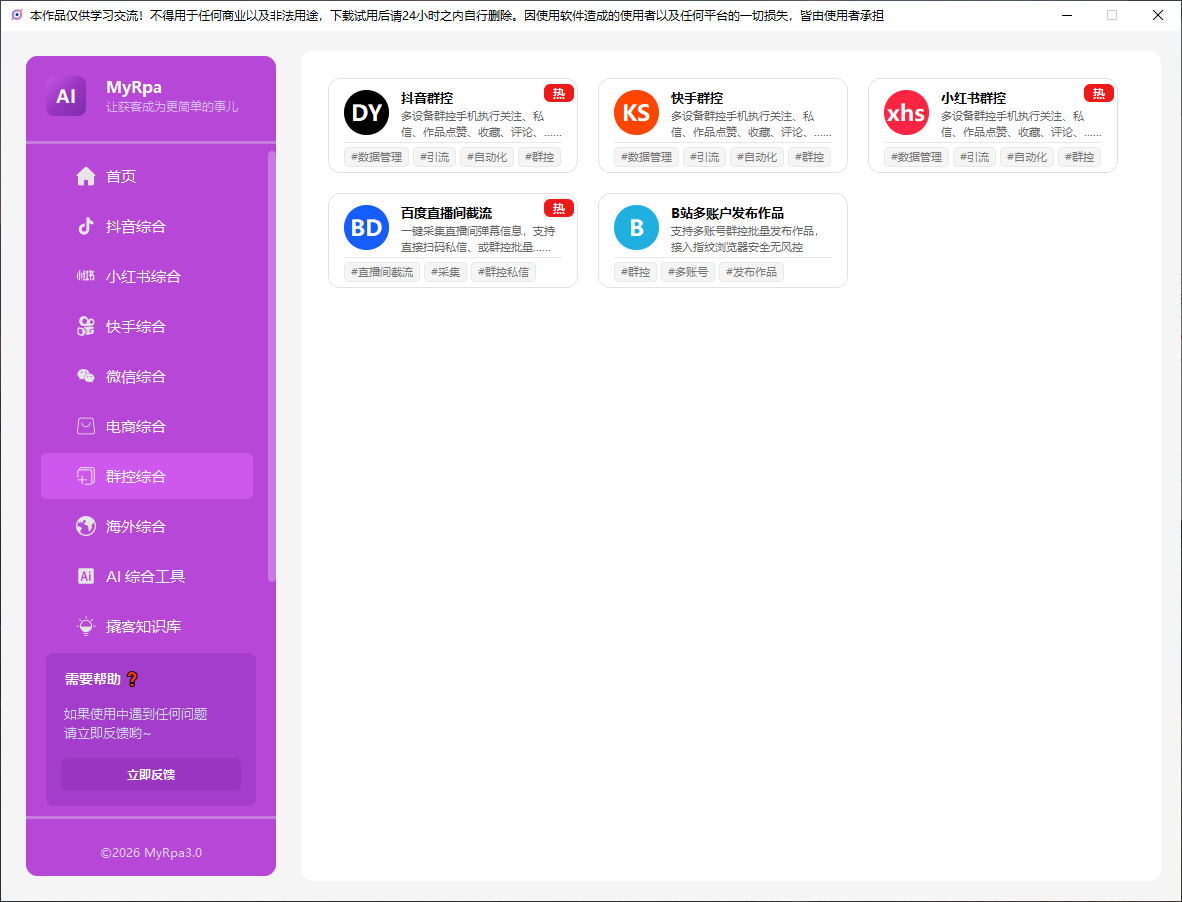
Task: Open AI 综合工具 in the sidebar
Action: pos(147,576)
